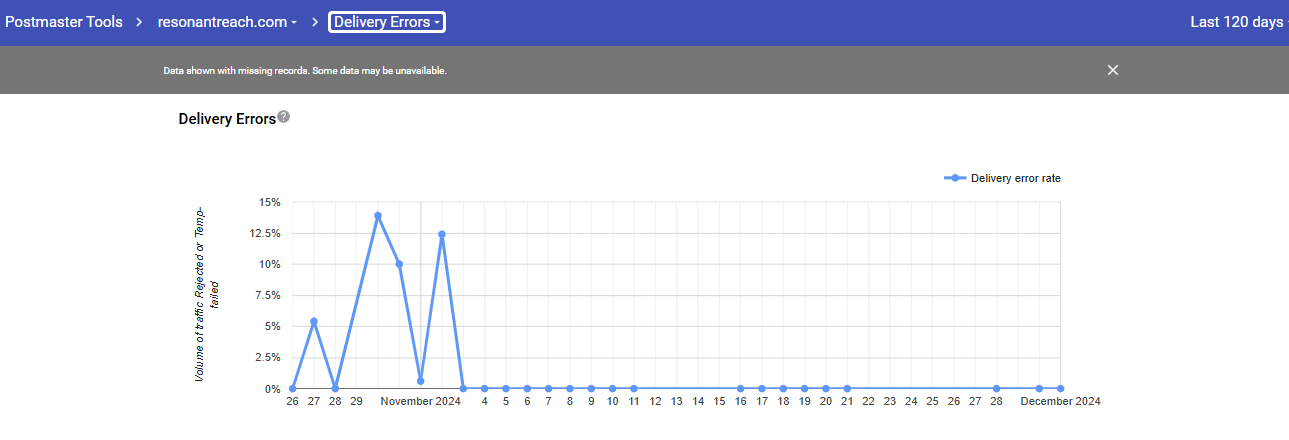Click the data point for November 21

click(x=847, y=388)
